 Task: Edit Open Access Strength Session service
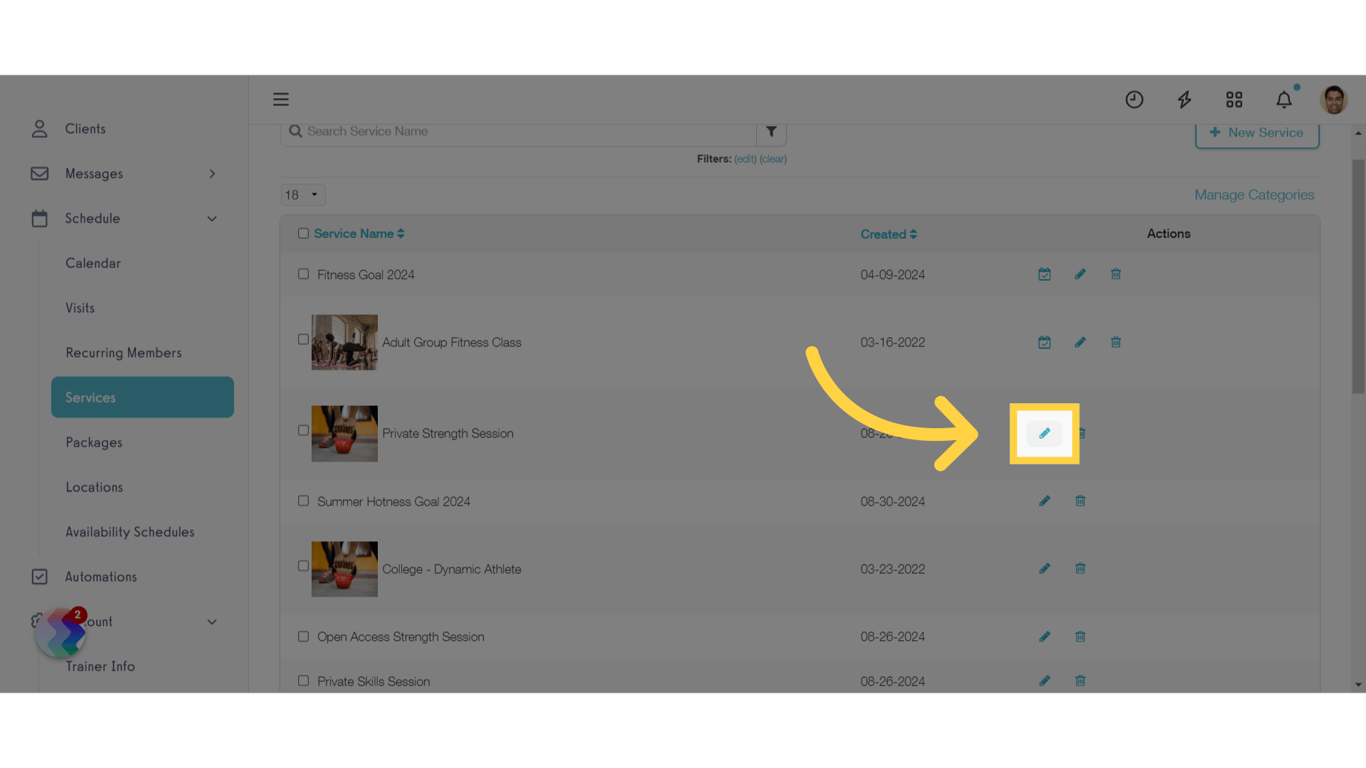tap(1044, 637)
